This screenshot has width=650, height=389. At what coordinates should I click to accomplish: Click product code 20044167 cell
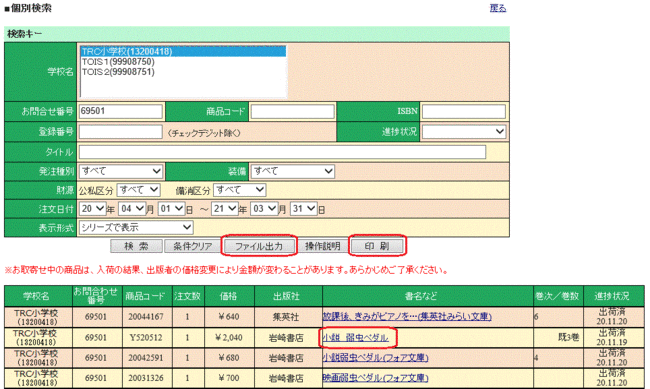146,317
